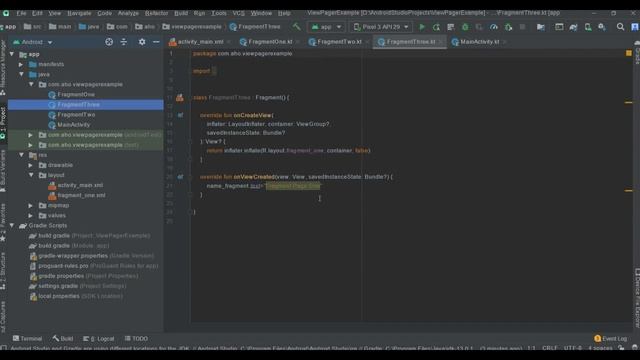Open the Build tool window
The width and height of the screenshot is (640, 360).
[x=63, y=338]
